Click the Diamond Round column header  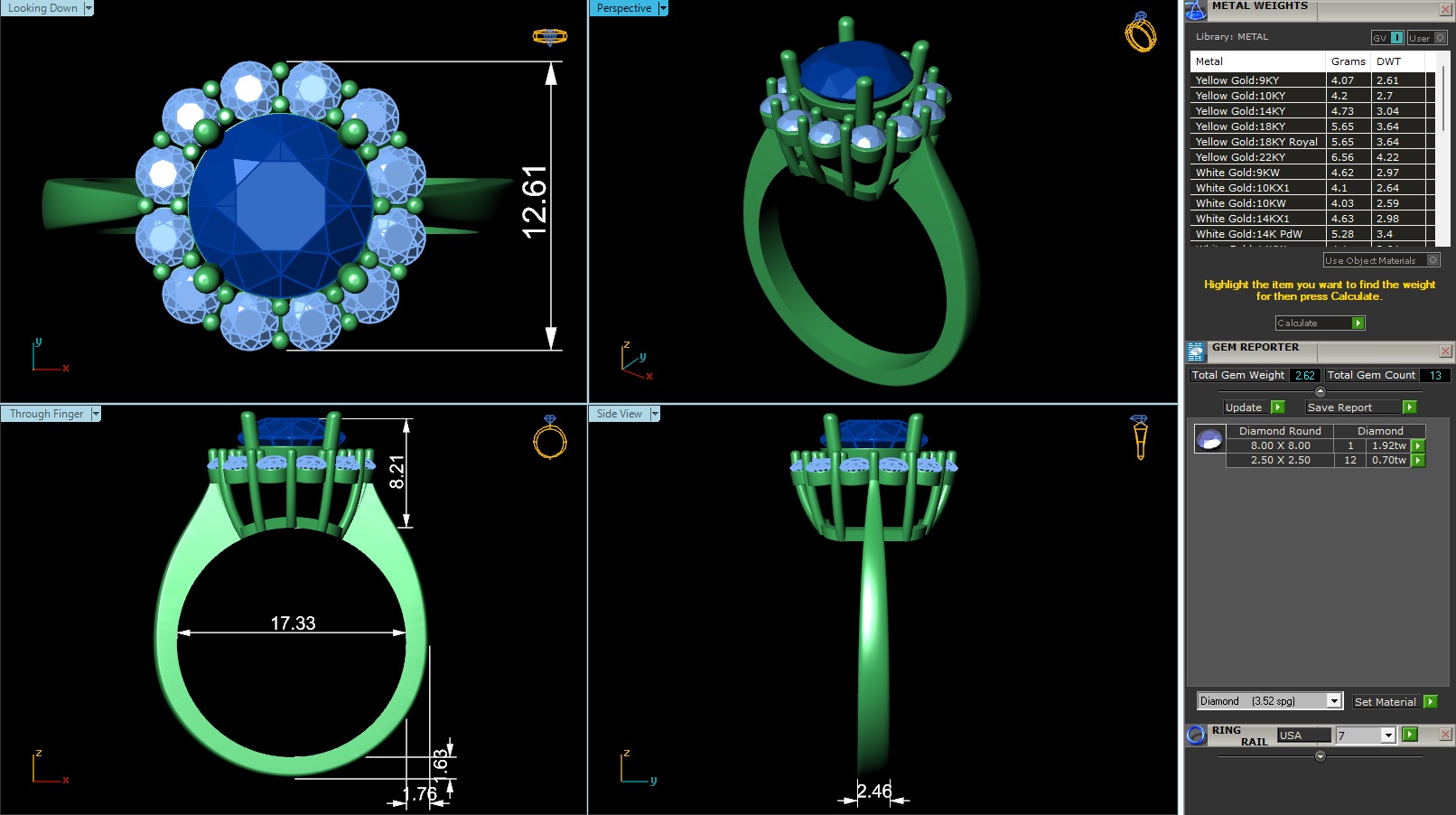click(x=1280, y=431)
